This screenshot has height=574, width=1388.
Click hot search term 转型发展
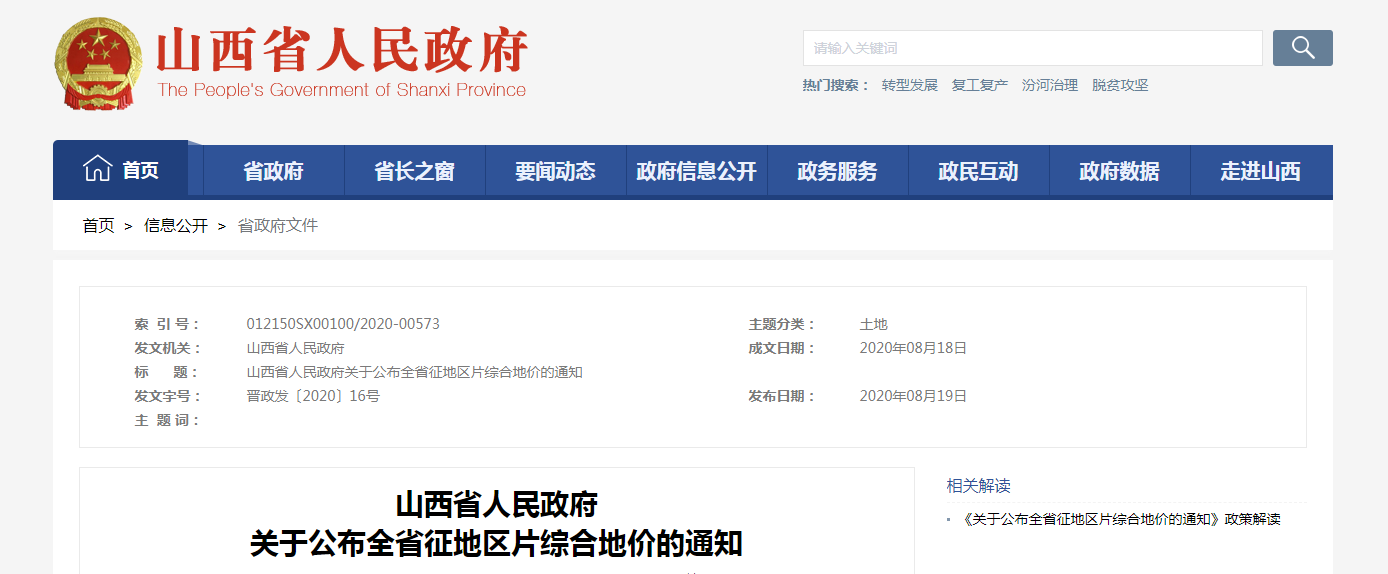pyautogui.click(x=909, y=86)
